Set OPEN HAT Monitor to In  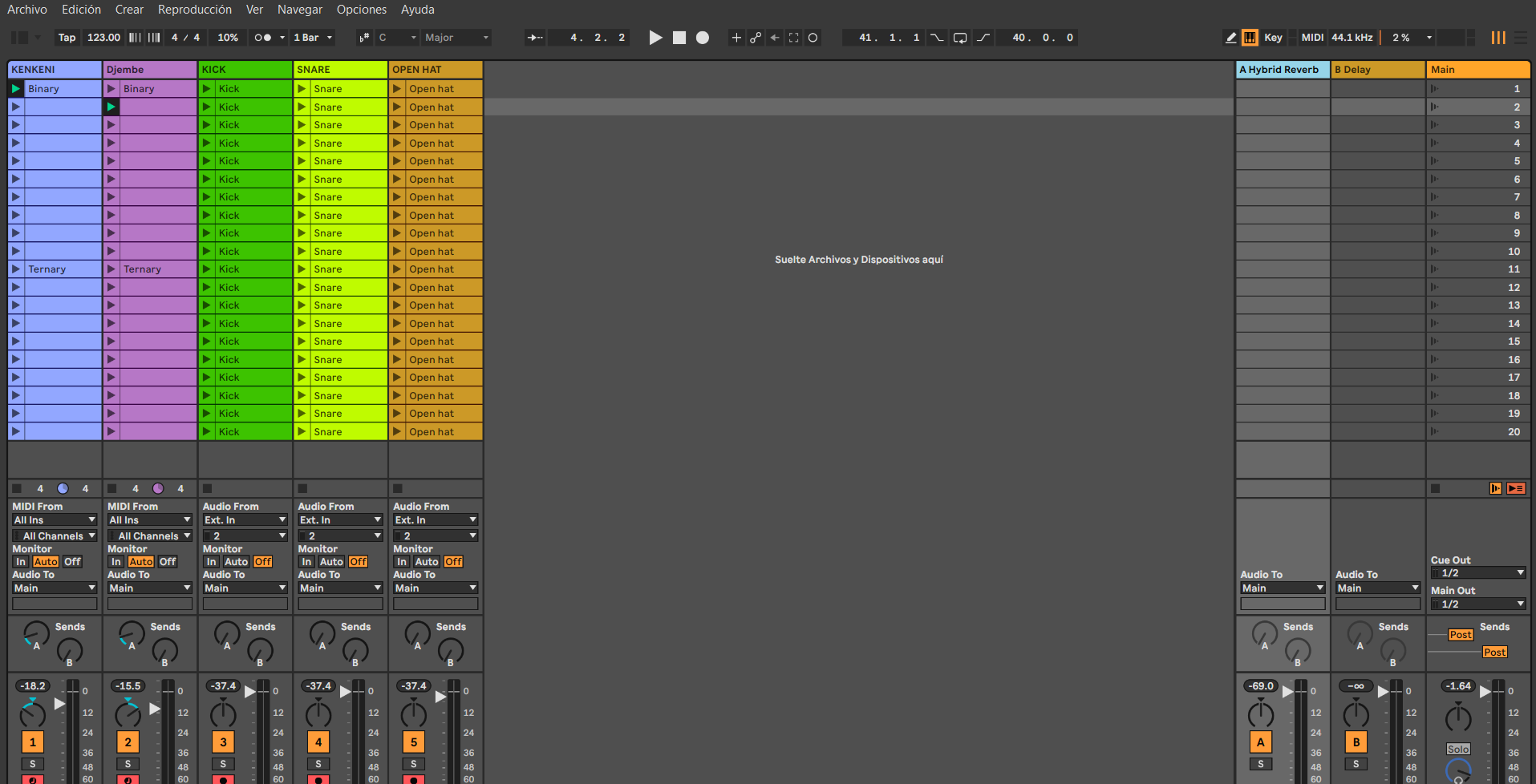point(402,562)
